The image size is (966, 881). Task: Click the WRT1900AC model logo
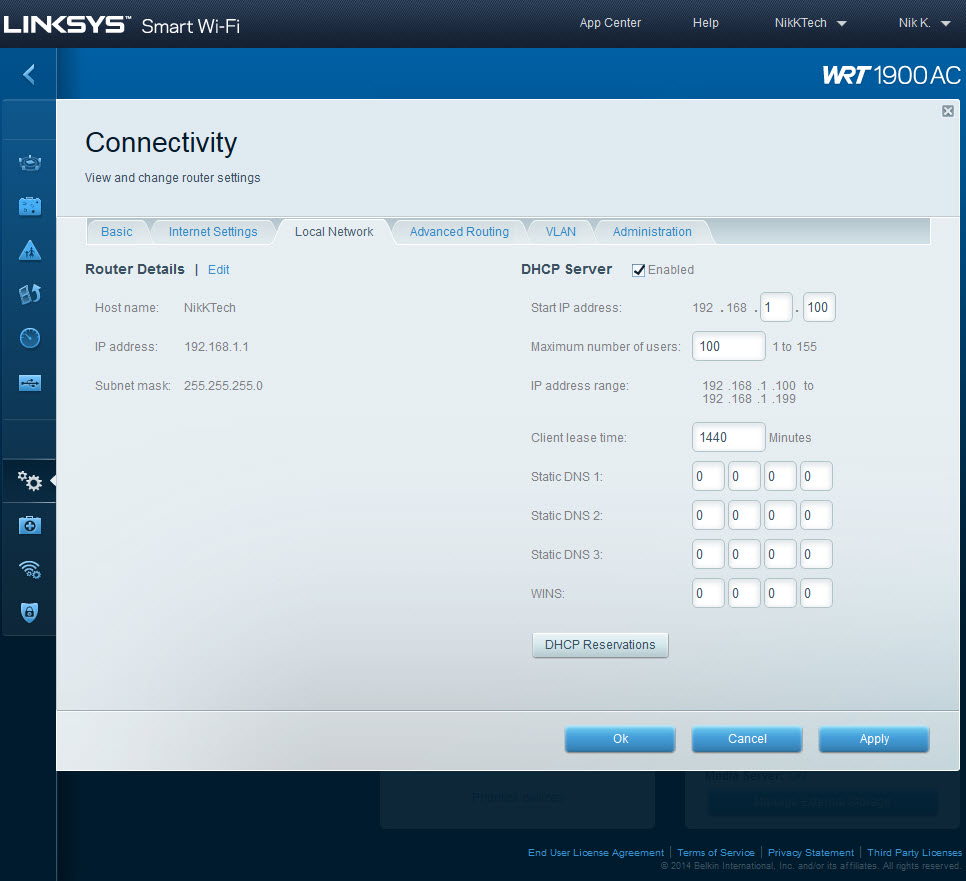pos(891,75)
